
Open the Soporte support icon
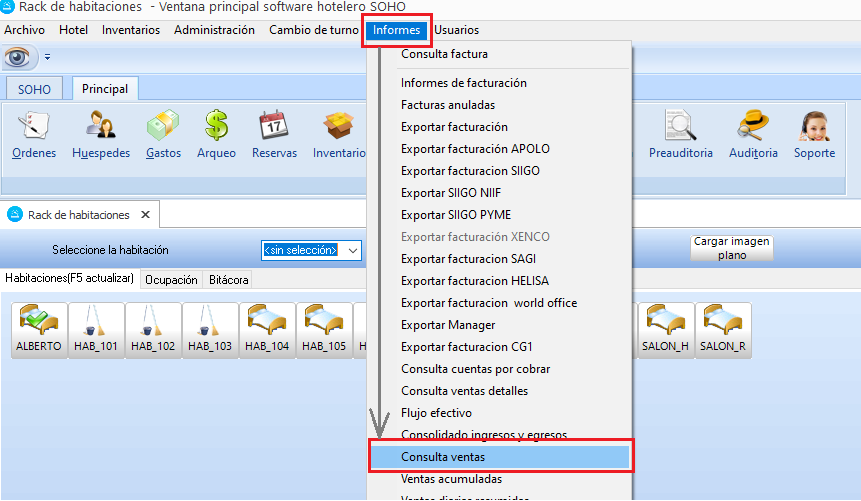coord(814,134)
